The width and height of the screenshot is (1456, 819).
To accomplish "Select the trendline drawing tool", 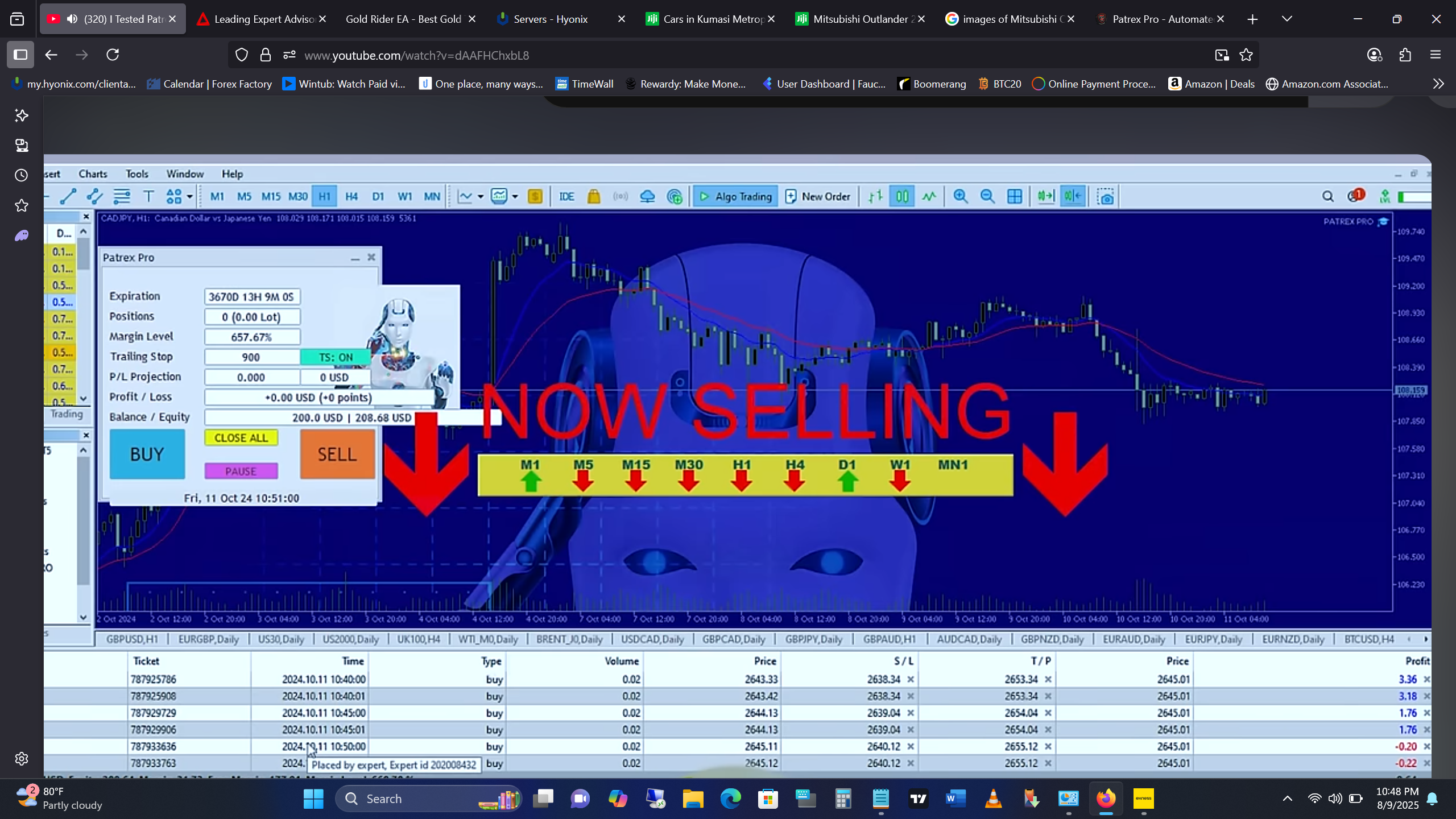I will pyautogui.click(x=68, y=197).
